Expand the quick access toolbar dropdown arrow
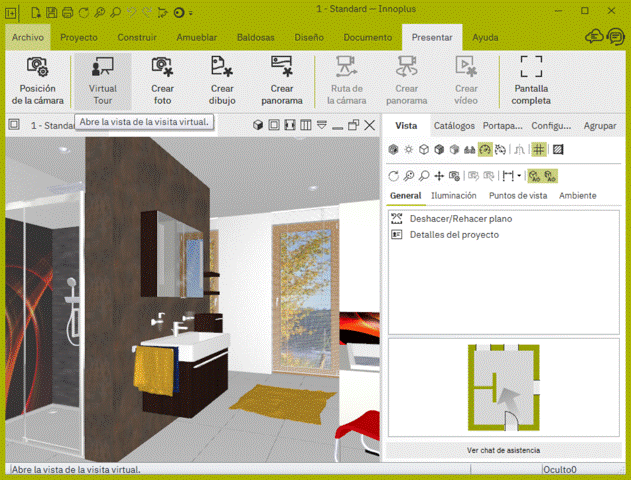Viewport: 631px width, 480px height. (x=191, y=13)
